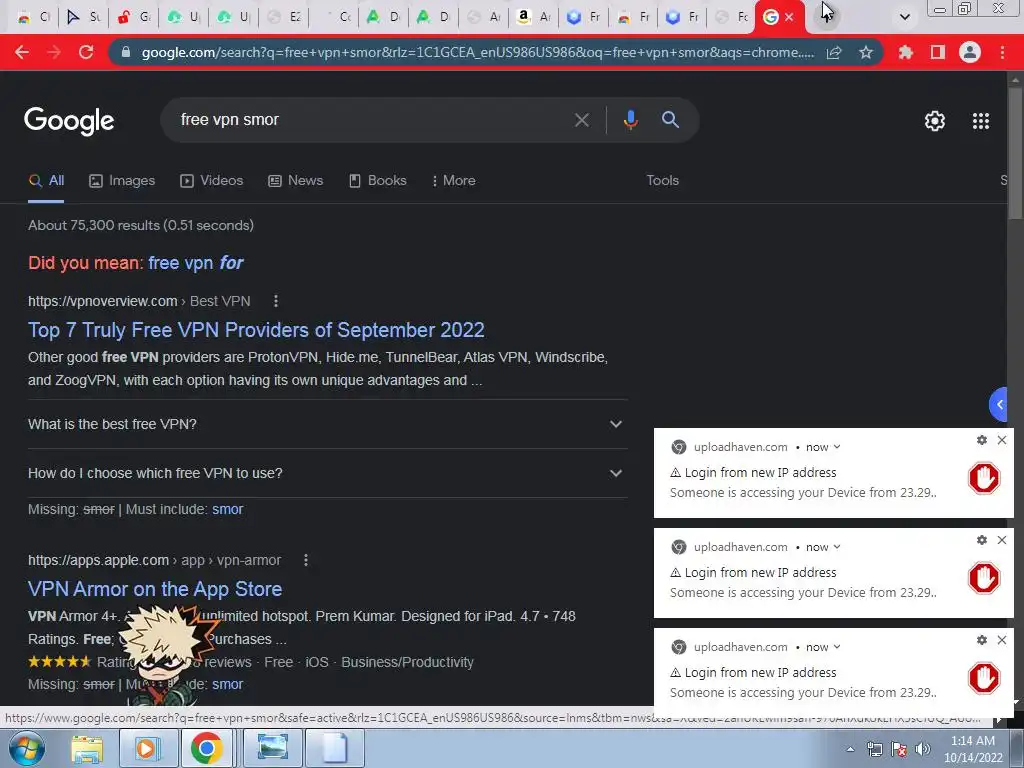Screen dimensions: 1024x768
Task: Open the tab search dropdown arrow
Action: [x=904, y=17]
